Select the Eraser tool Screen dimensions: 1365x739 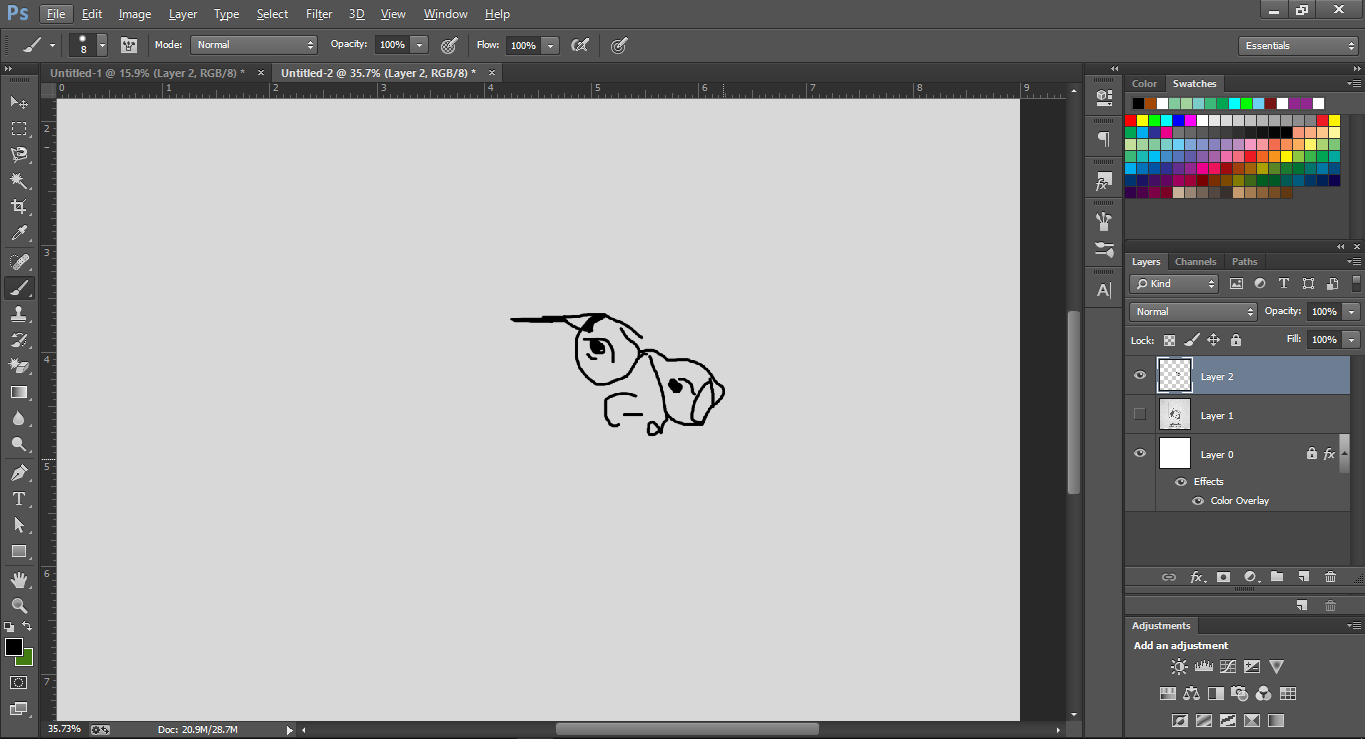tap(19, 366)
